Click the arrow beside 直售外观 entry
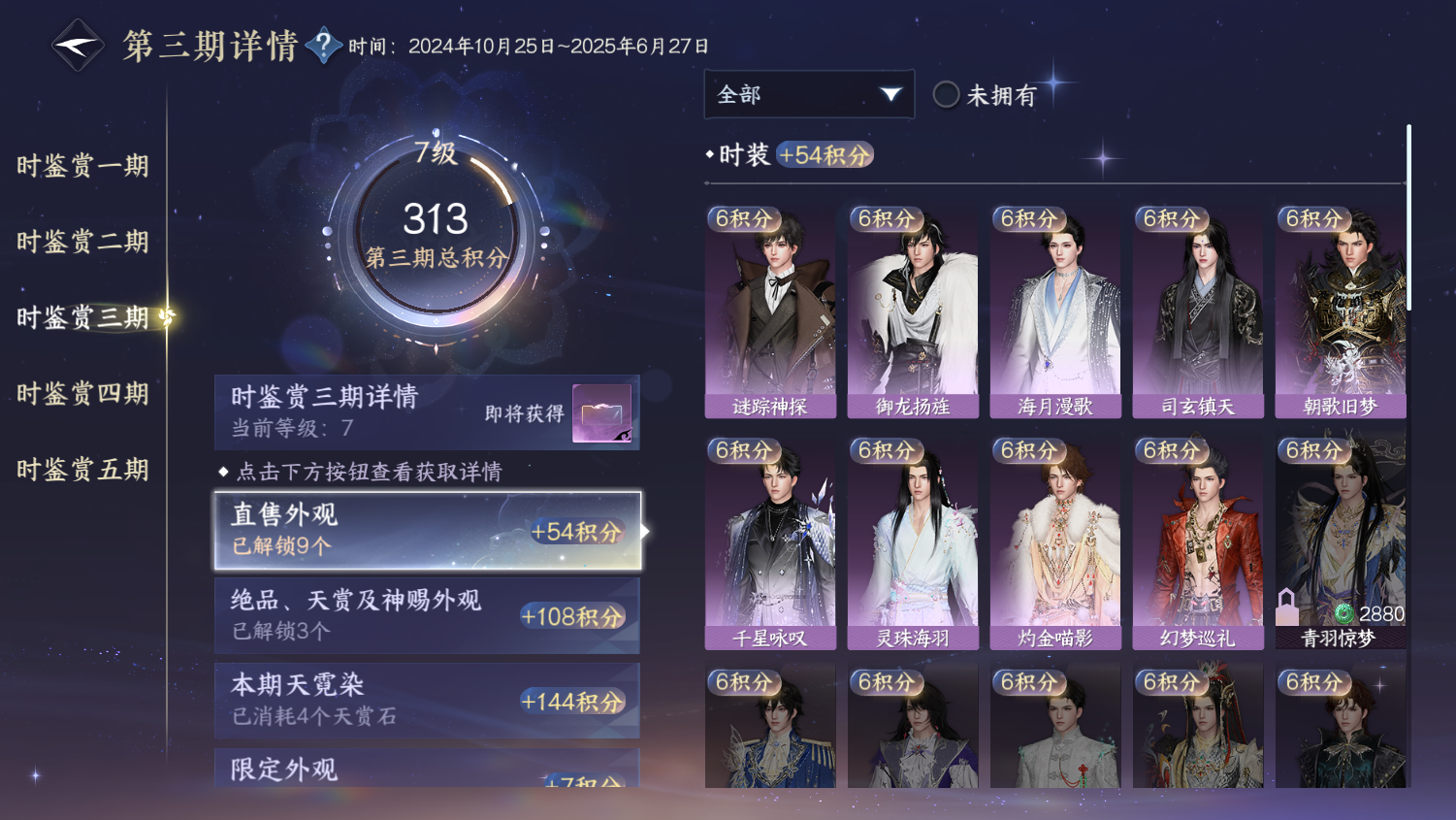 (645, 531)
